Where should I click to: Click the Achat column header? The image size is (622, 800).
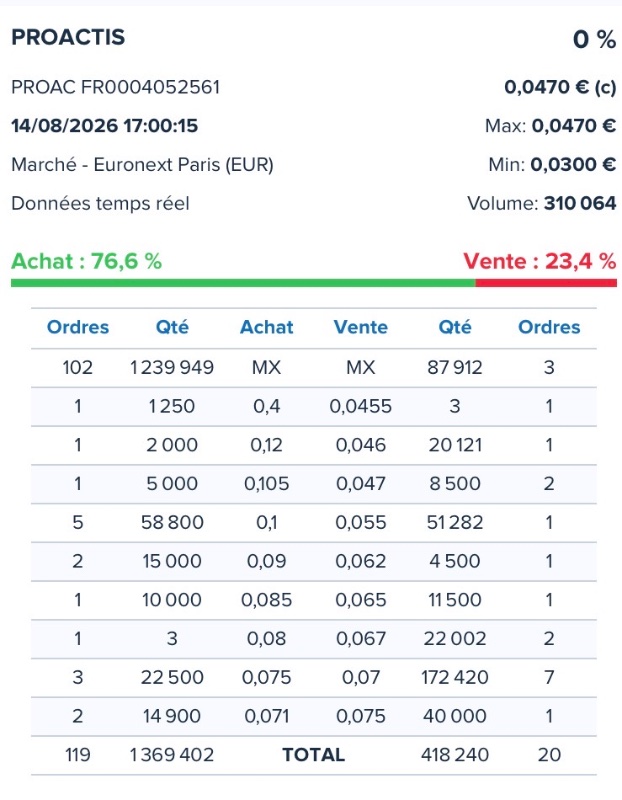(266, 327)
